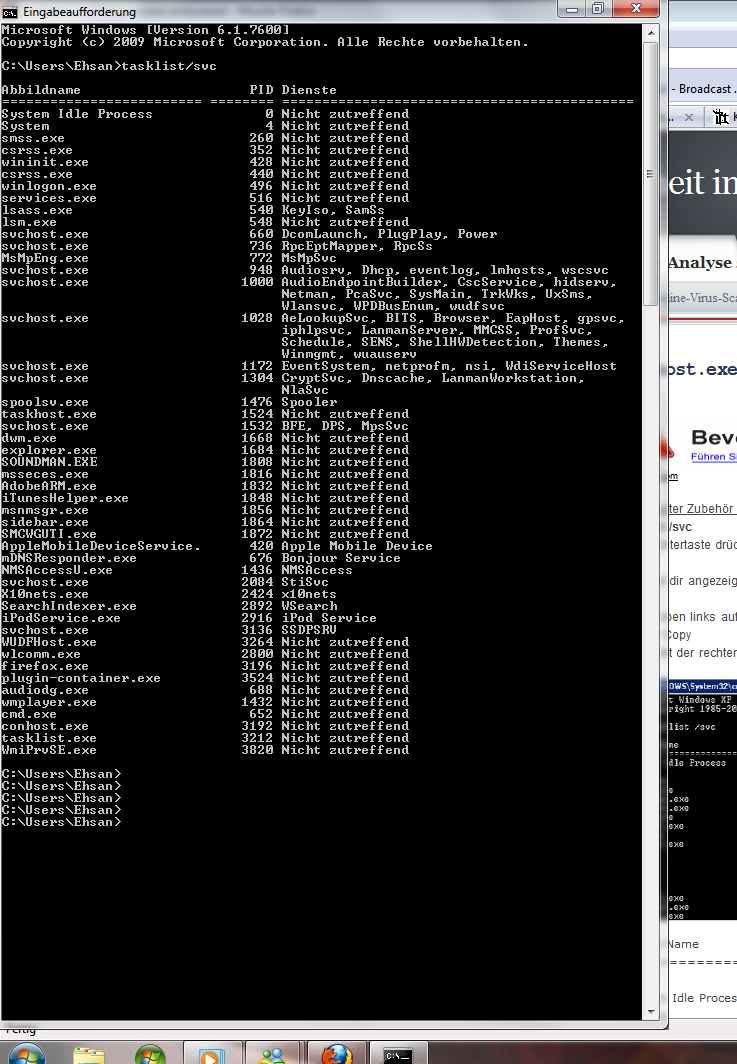Screen dimensions: 737x1064
Task: Click the 'lsass.exe' process row
Action: tap(193, 210)
